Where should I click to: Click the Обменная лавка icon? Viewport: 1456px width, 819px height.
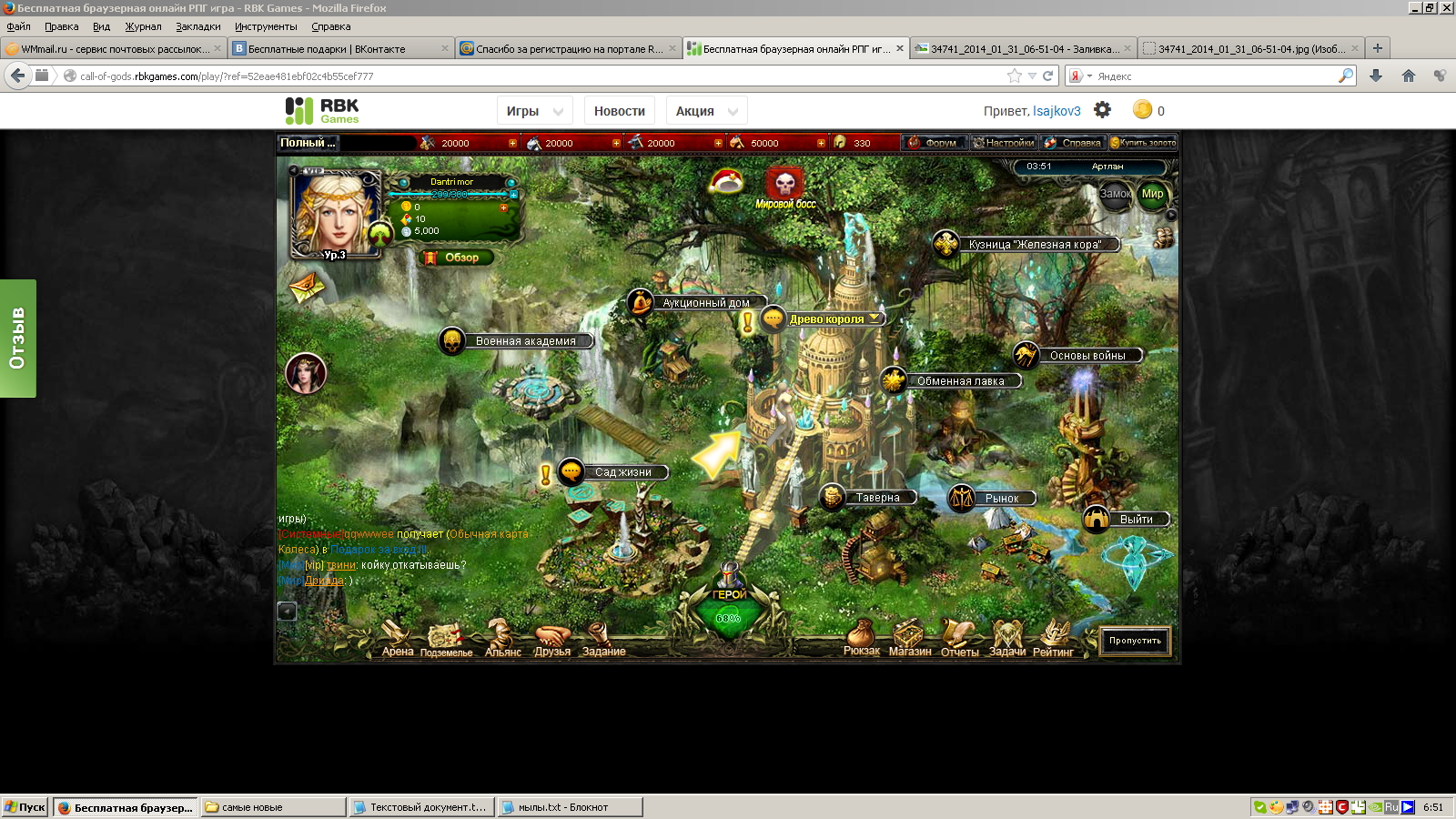[x=894, y=380]
